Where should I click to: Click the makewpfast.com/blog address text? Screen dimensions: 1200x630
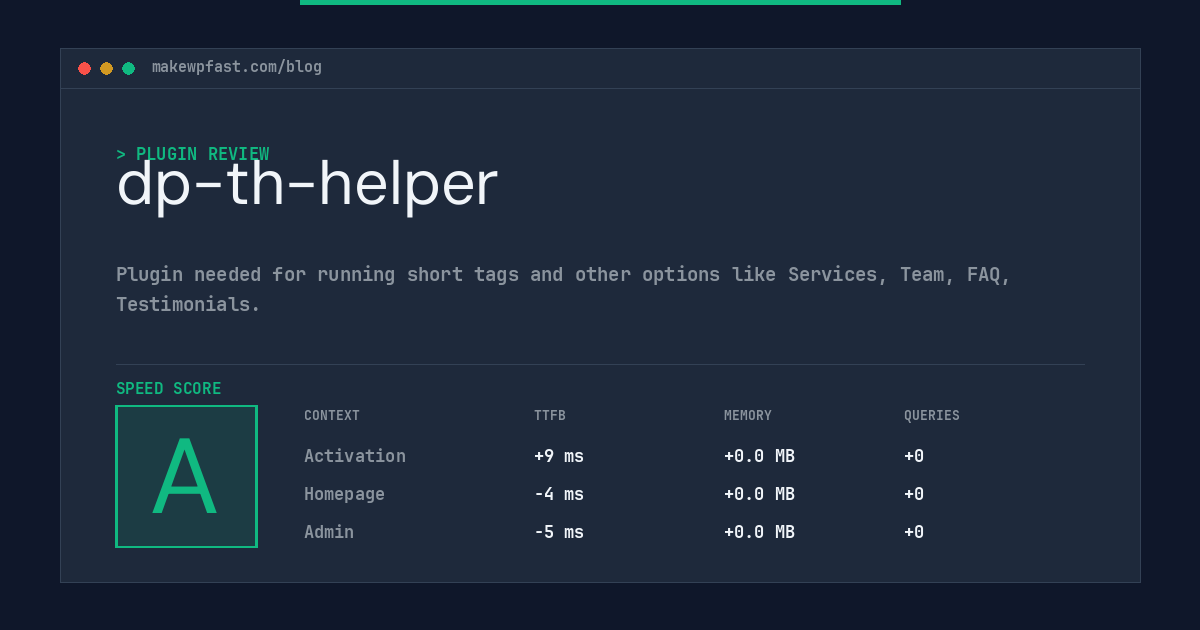[237, 67]
